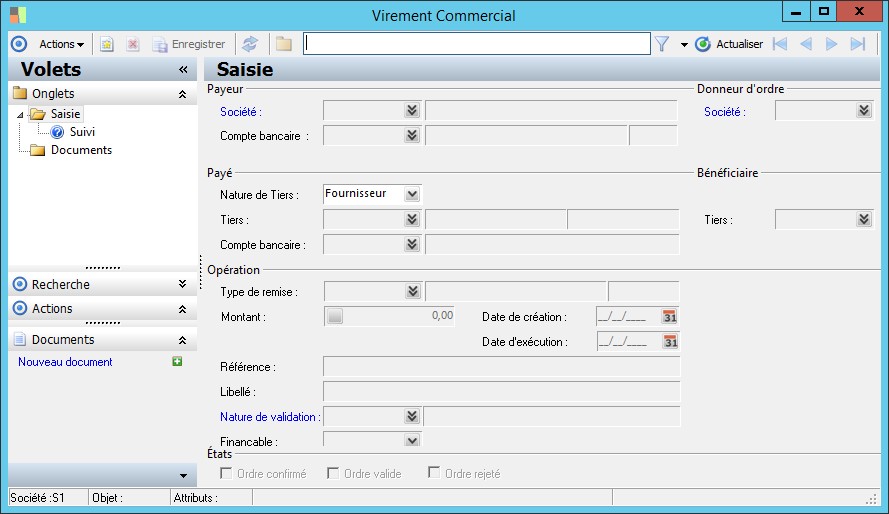Image resolution: width=889 pixels, height=514 pixels.
Task: Click the Libellé input field
Action: click(501, 392)
